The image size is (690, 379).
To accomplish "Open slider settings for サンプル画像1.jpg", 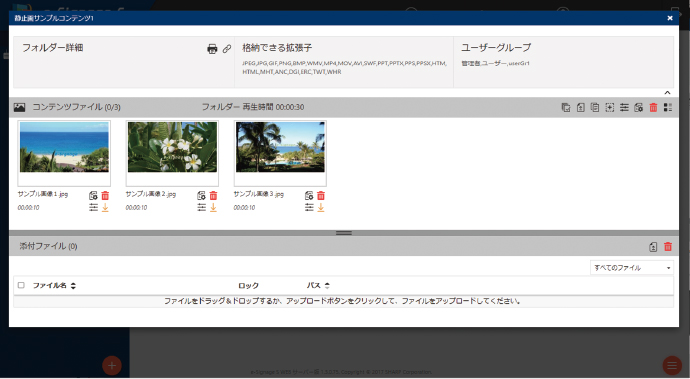I will (x=93, y=207).
